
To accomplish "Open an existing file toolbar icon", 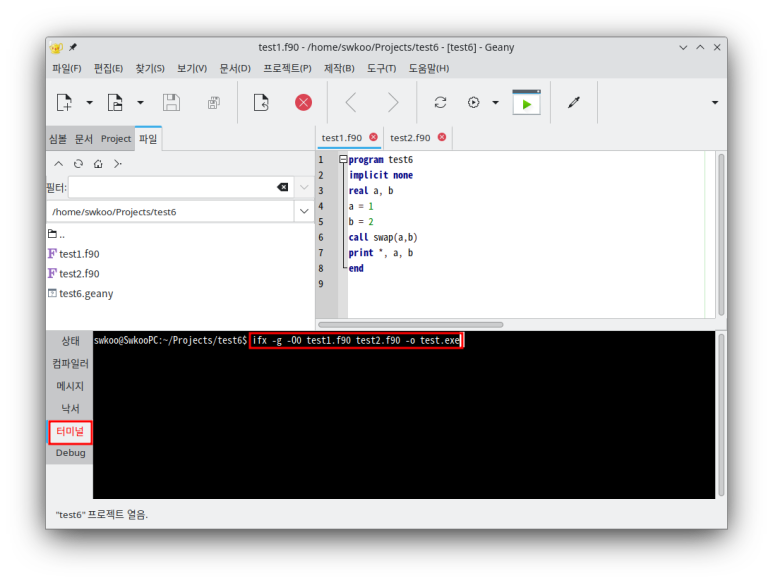I will [115, 103].
